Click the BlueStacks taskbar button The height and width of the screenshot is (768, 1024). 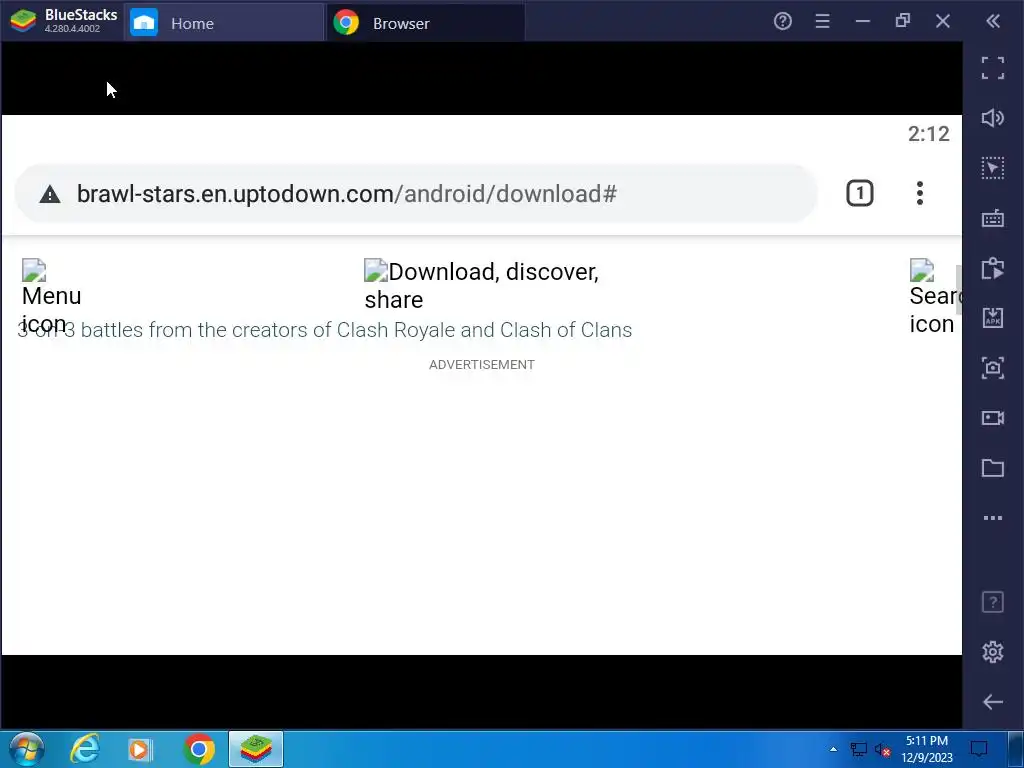(x=256, y=749)
